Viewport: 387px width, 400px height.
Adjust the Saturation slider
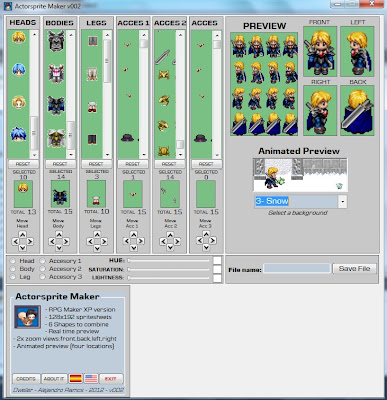[169, 269]
